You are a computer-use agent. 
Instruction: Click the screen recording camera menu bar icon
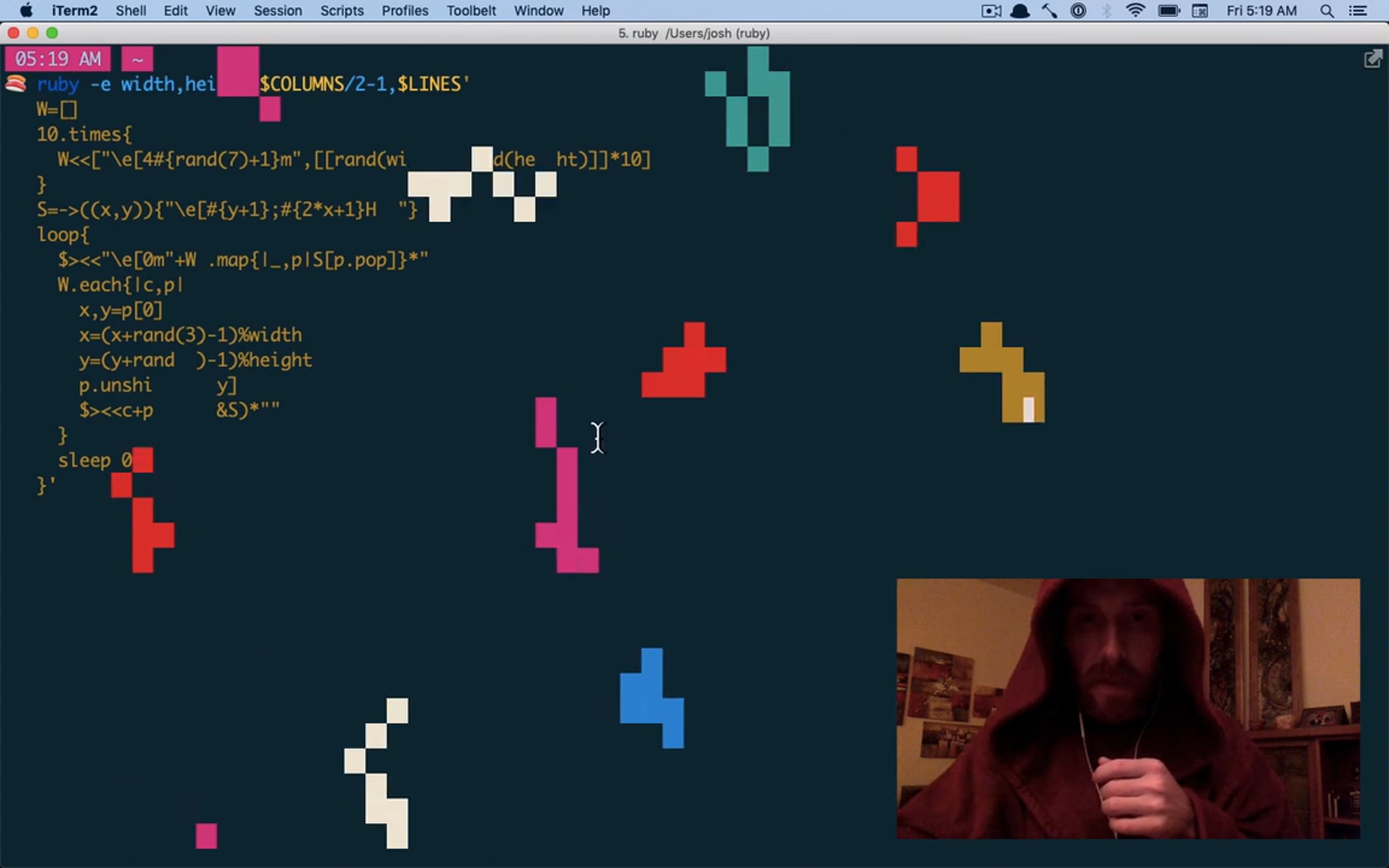(991, 11)
